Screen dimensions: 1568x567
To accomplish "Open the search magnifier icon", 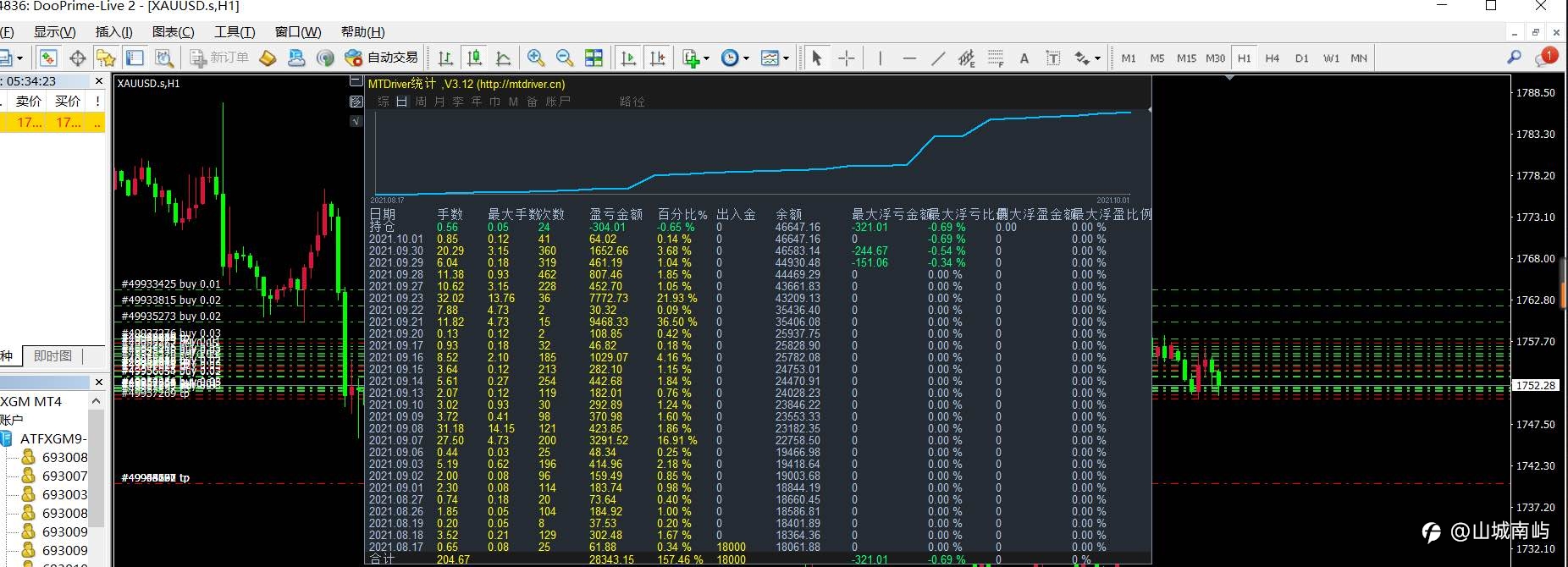I will click(x=1515, y=57).
